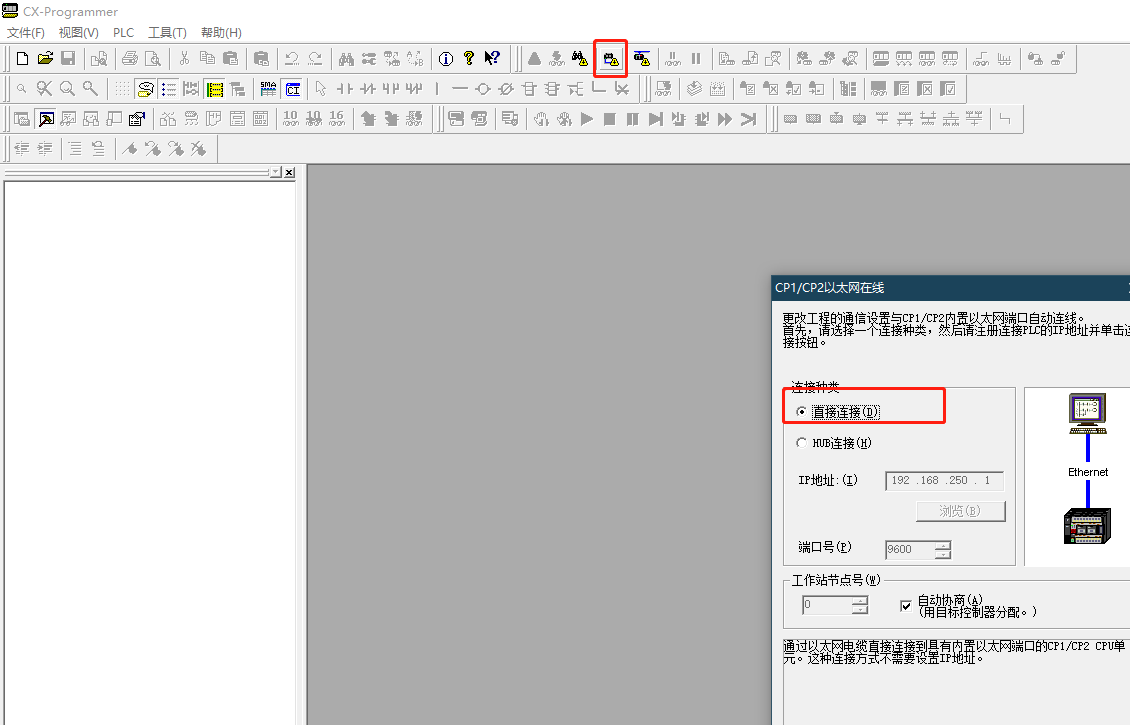Toggle the yellow ladder grid view icon
1130x725 pixels.
215,89
